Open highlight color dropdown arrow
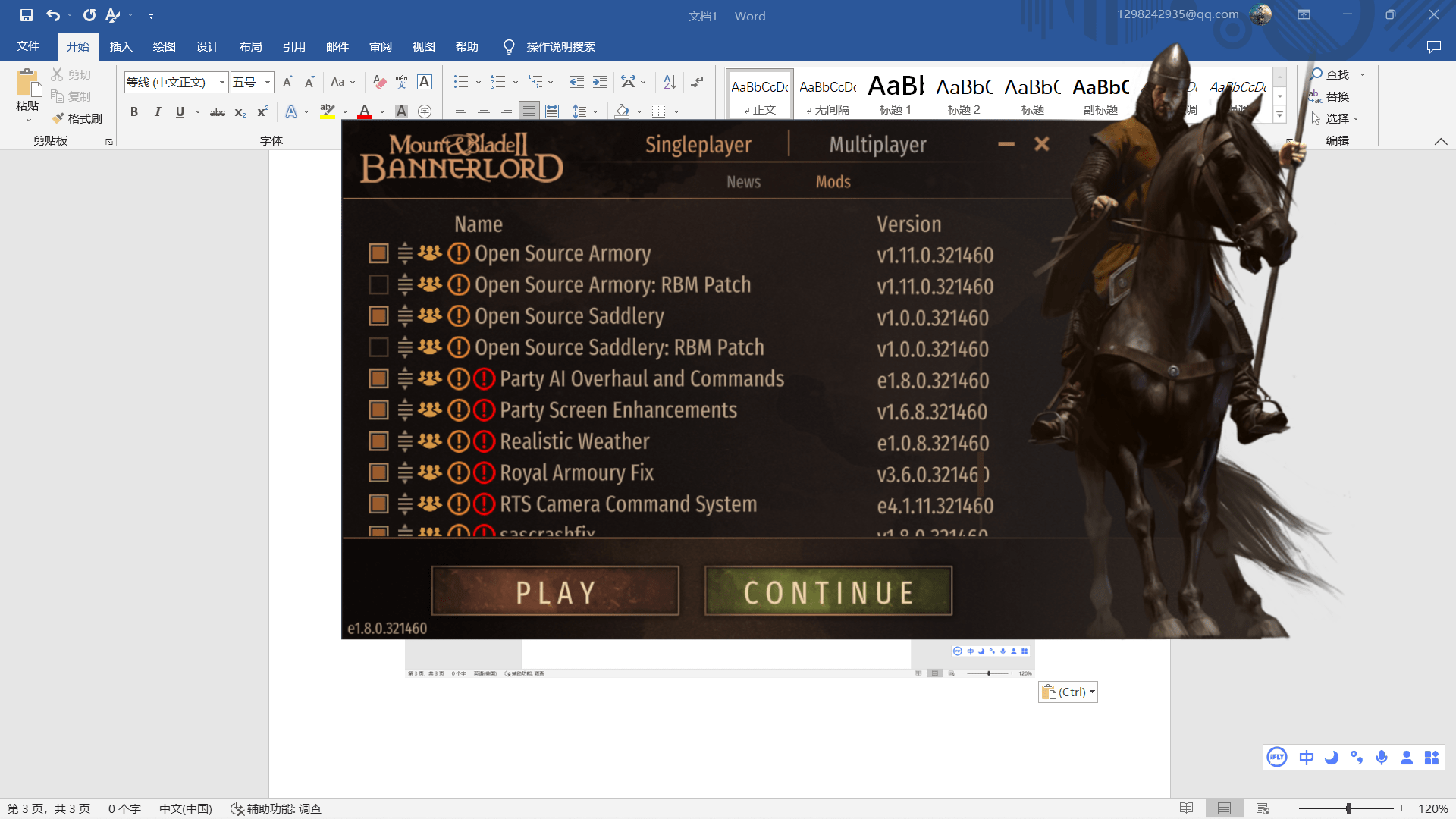1456x819 pixels. click(345, 112)
